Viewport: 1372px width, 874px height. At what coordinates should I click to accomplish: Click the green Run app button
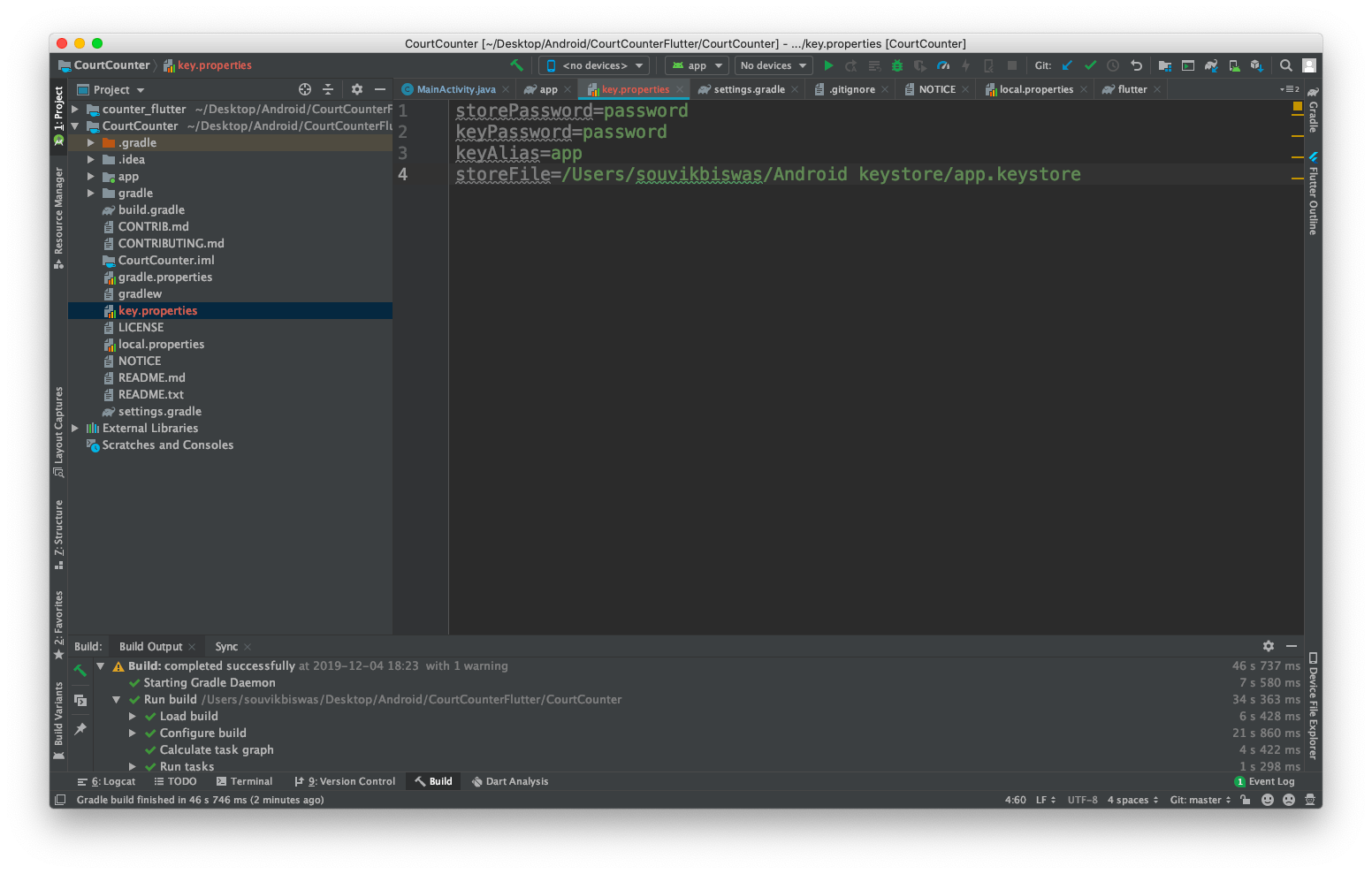tap(828, 65)
